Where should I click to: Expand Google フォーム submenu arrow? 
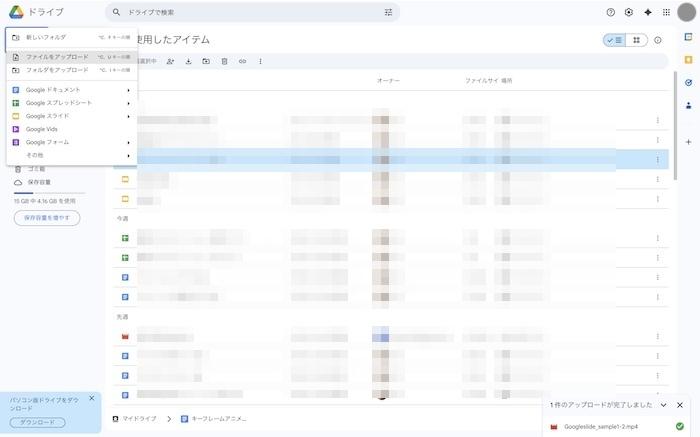[129, 143]
